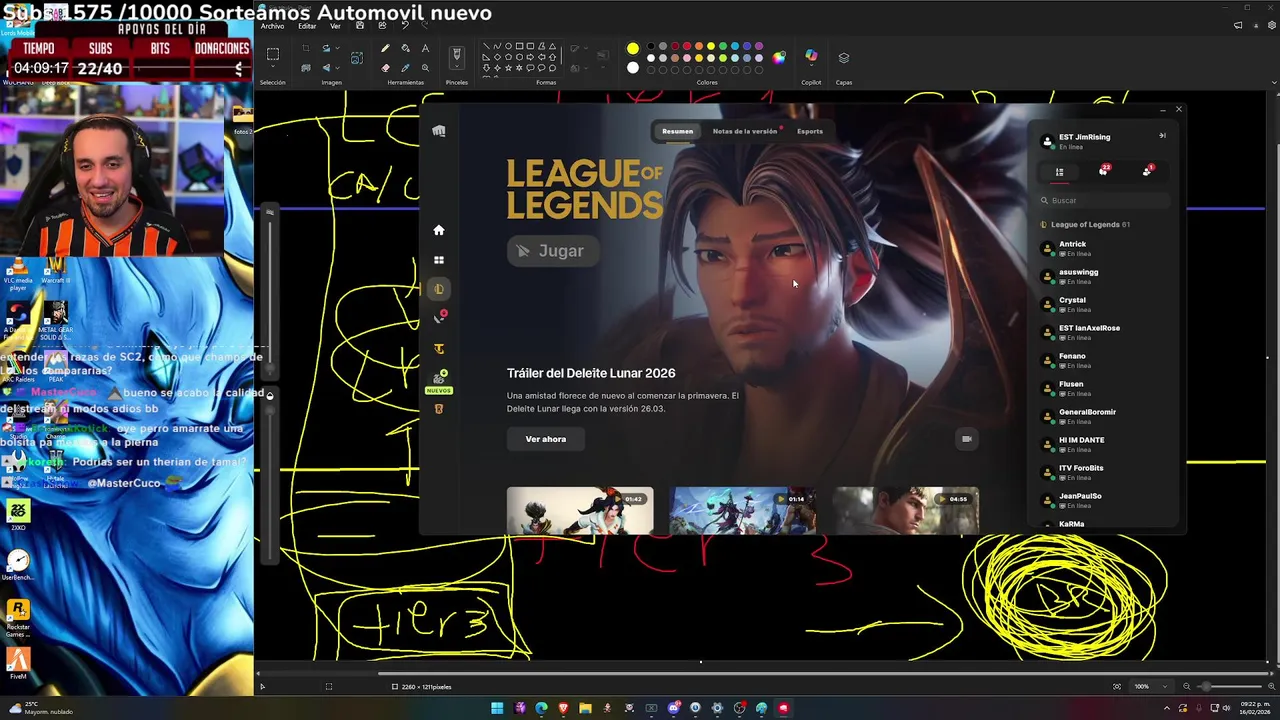Show the friends list tab icon
Viewport: 1280px width, 720px height.
pyautogui.click(x=1059, y=171)
